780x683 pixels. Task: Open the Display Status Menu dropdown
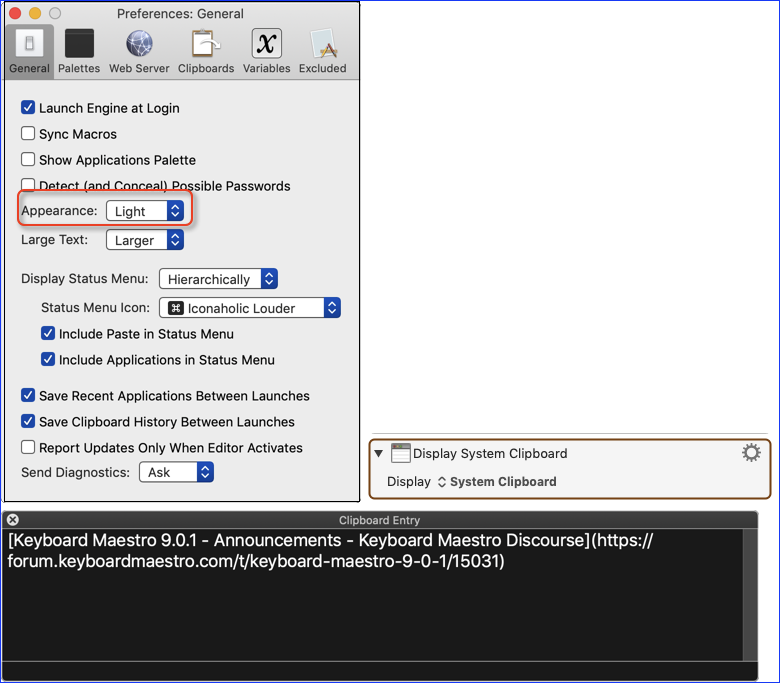pos(218,279)
